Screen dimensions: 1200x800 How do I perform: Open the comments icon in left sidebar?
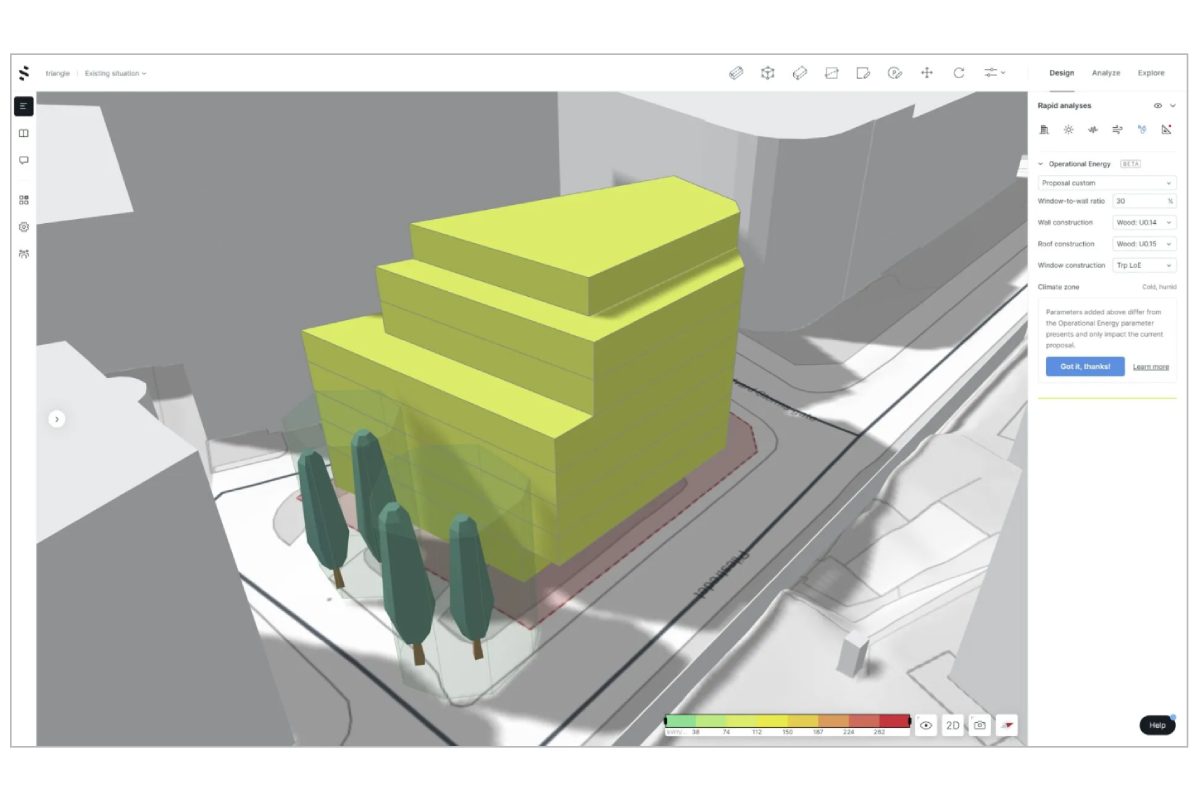pyautogui.click(x=24, y=160)
